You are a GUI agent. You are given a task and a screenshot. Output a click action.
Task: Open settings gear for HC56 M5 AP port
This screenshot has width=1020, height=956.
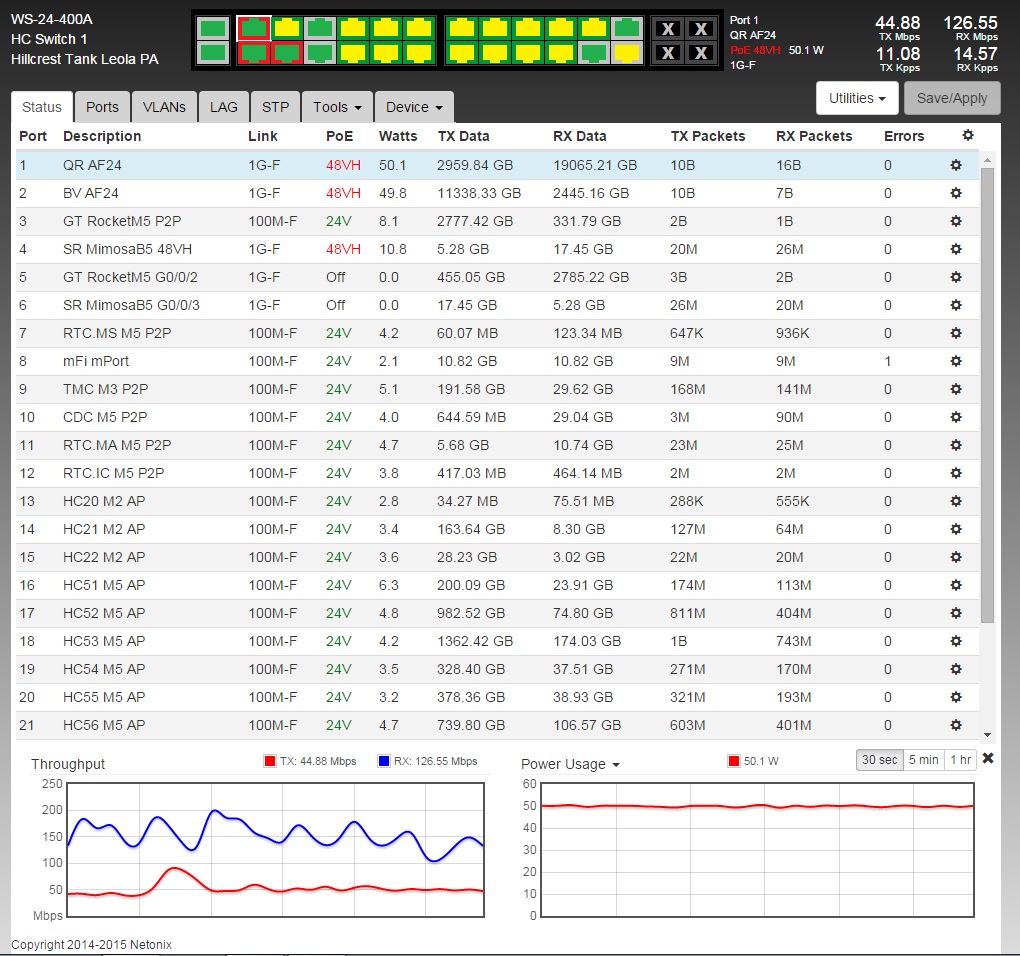pyautogui.click(x=955, y=724)
